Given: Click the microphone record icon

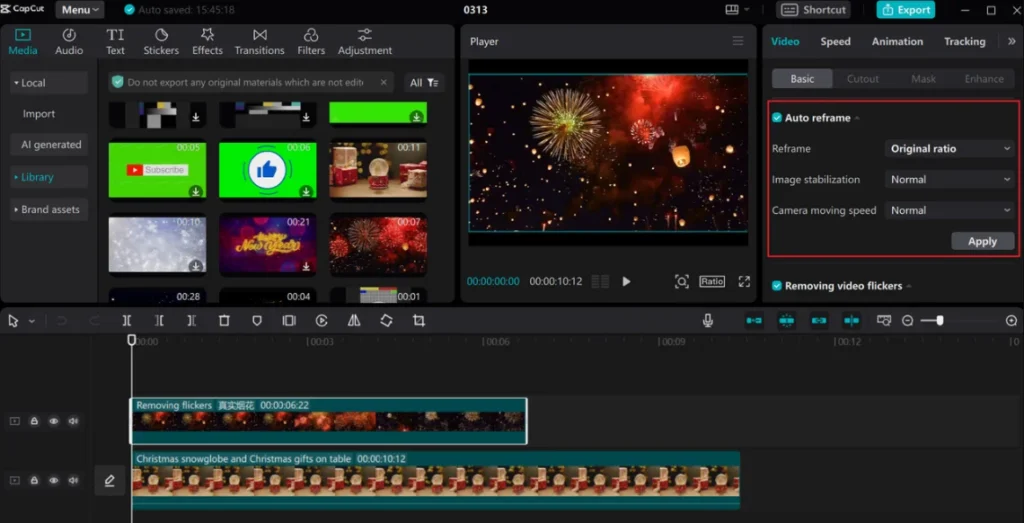Looking at the screenshot, I should pos(708,321).
